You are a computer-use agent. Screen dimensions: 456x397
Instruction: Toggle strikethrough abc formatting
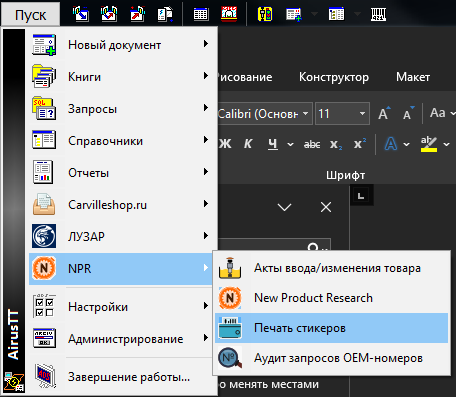pos(312,144)
